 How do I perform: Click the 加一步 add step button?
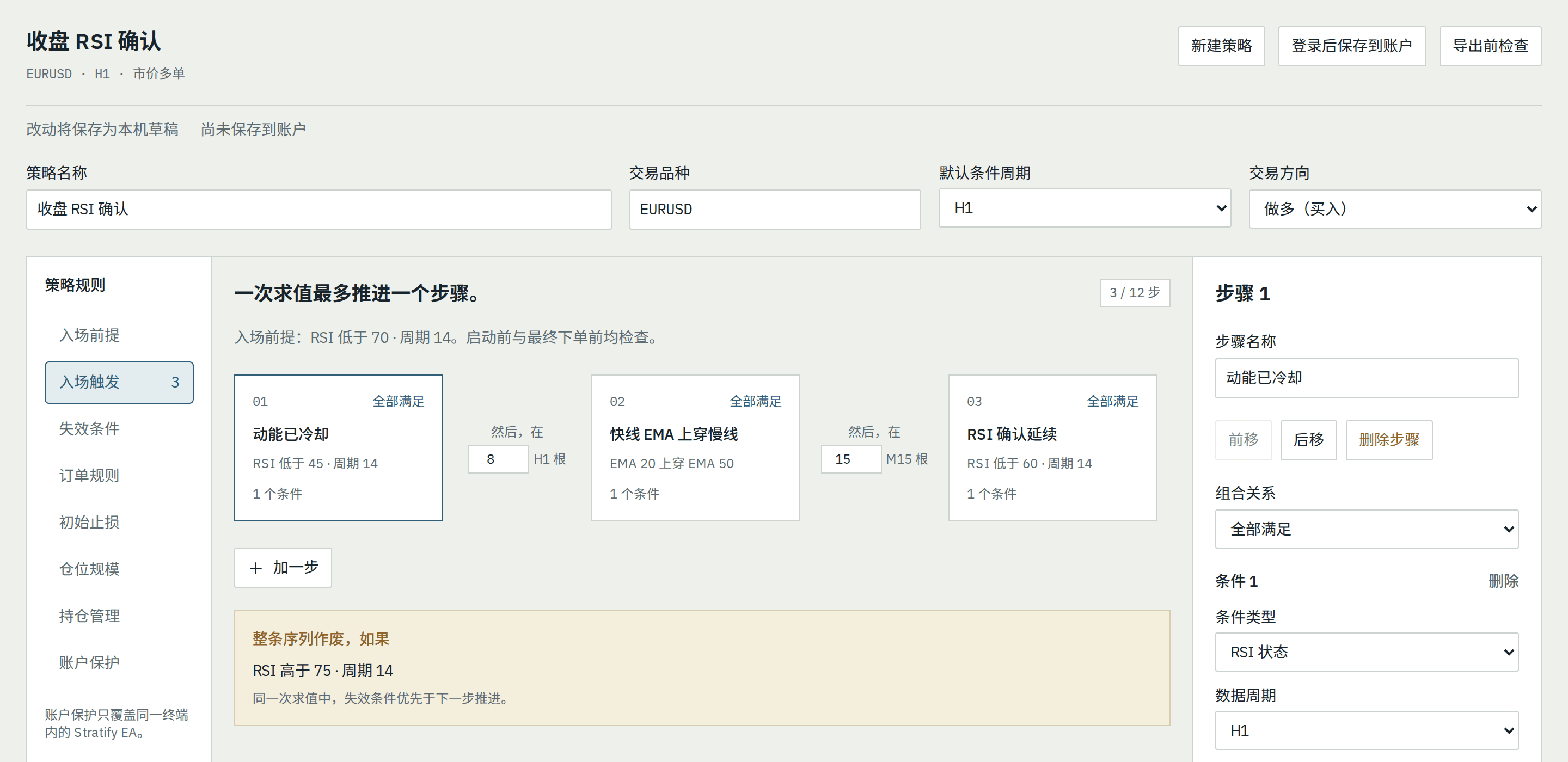[283, 568]
